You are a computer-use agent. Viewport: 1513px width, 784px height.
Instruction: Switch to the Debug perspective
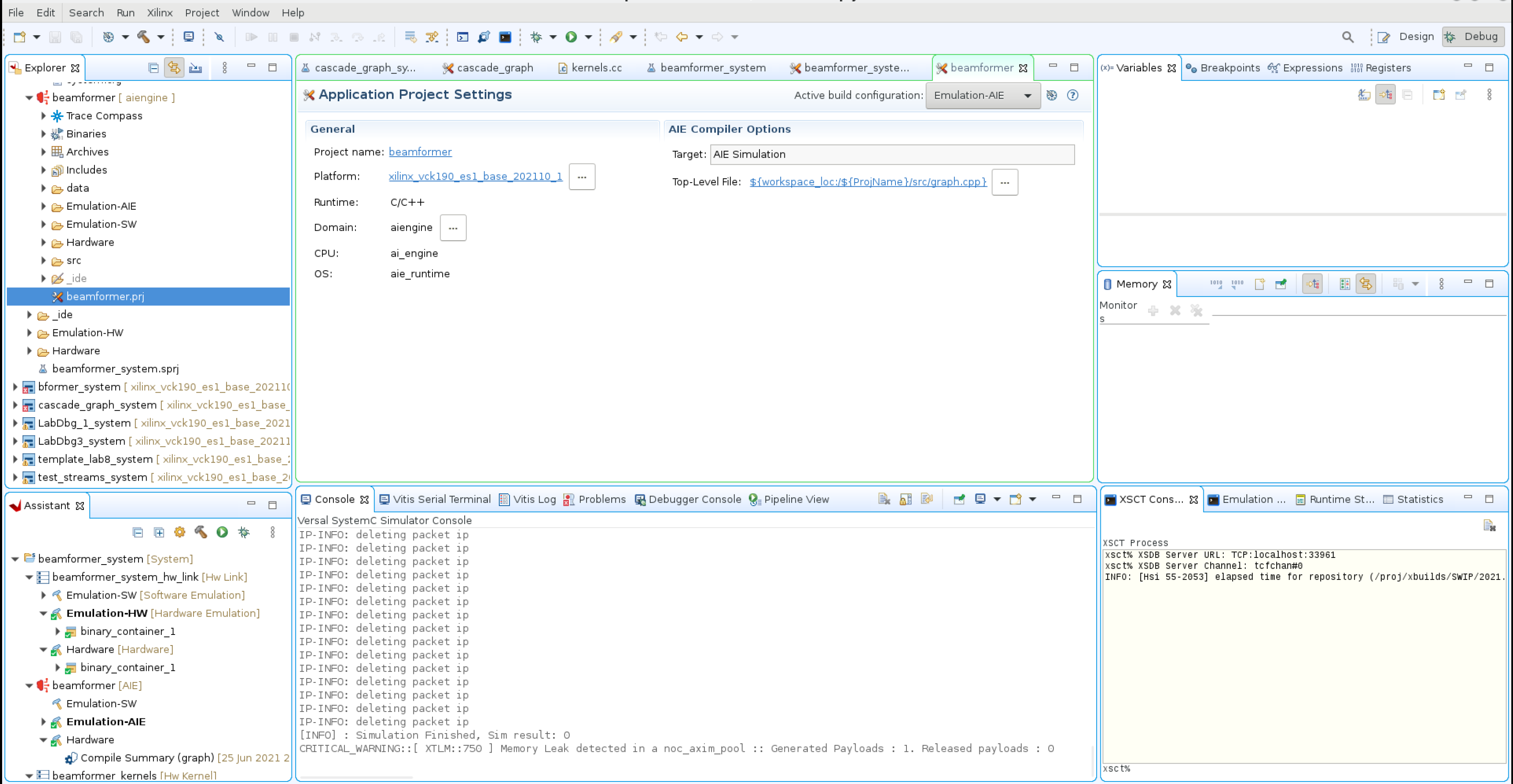coord(1473,36)
